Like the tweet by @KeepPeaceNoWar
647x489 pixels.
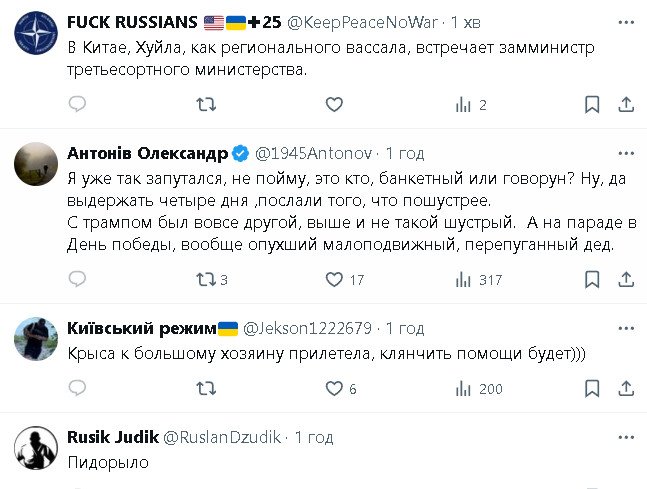[x=334, y=105]
